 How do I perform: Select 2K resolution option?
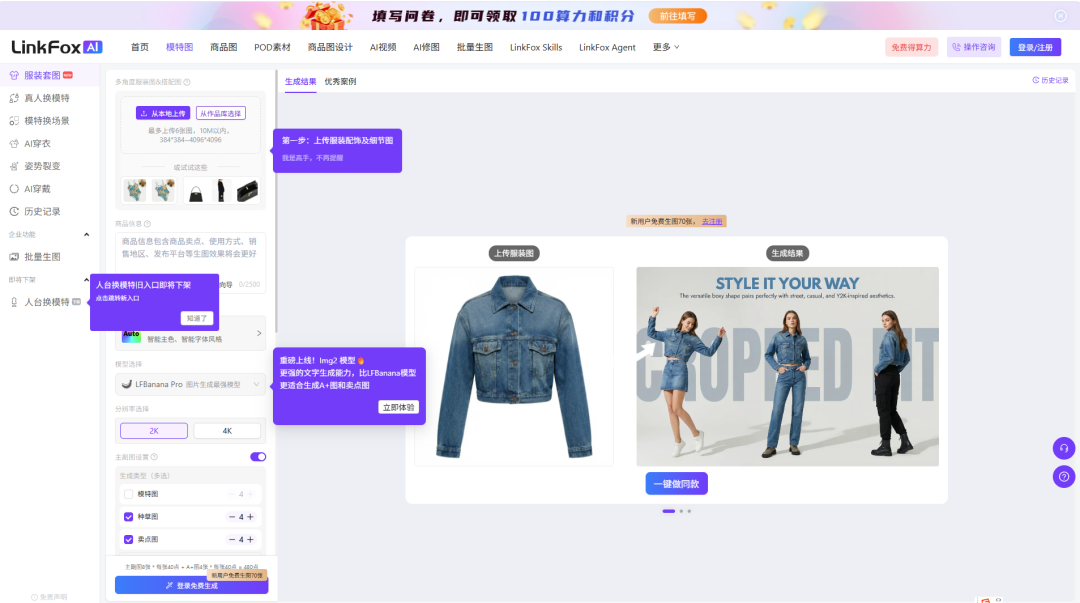(x=154, y=431)
